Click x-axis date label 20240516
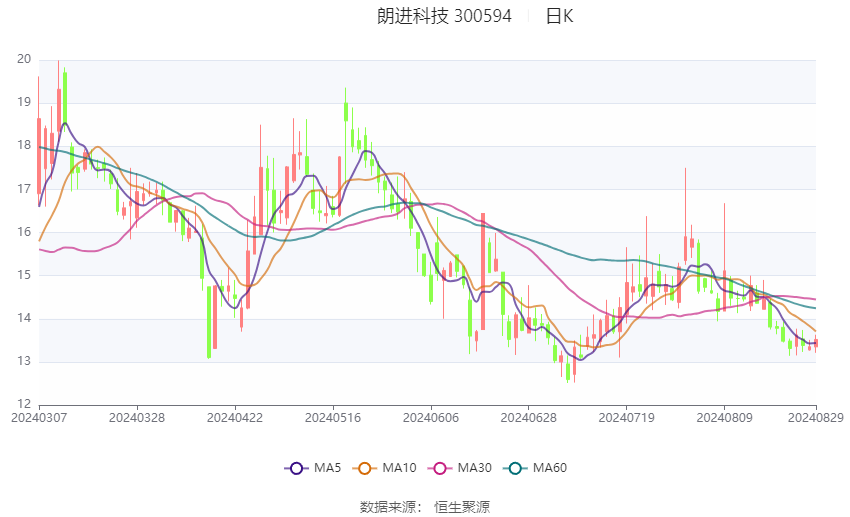The width and height of the screenshot is (850, 517). [x=333, y=418]
